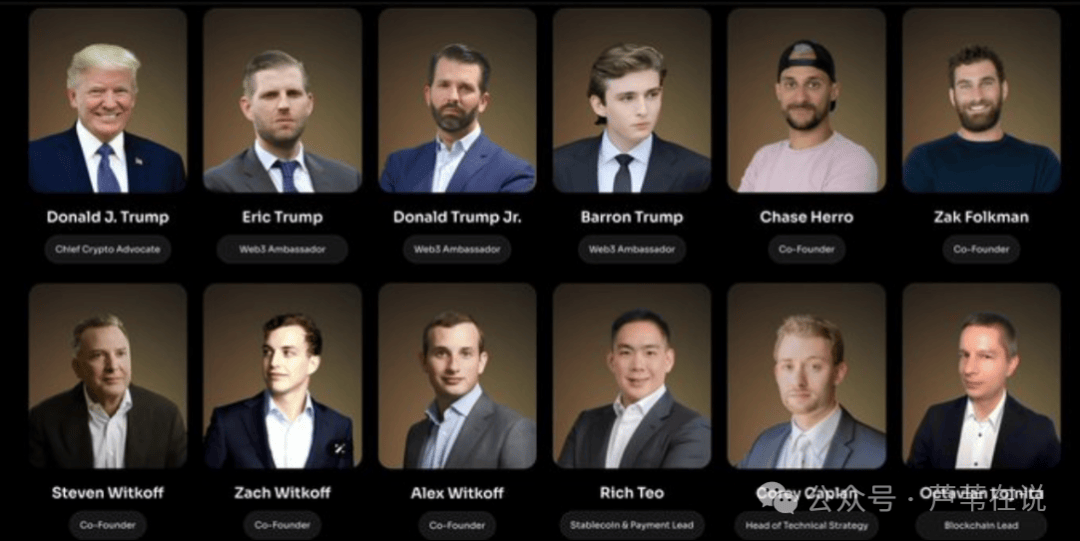The height and width of the screenshot is (541, 1080).
Task: Open the photo card labeled Steven Witkoff
Action: [107, 376]
